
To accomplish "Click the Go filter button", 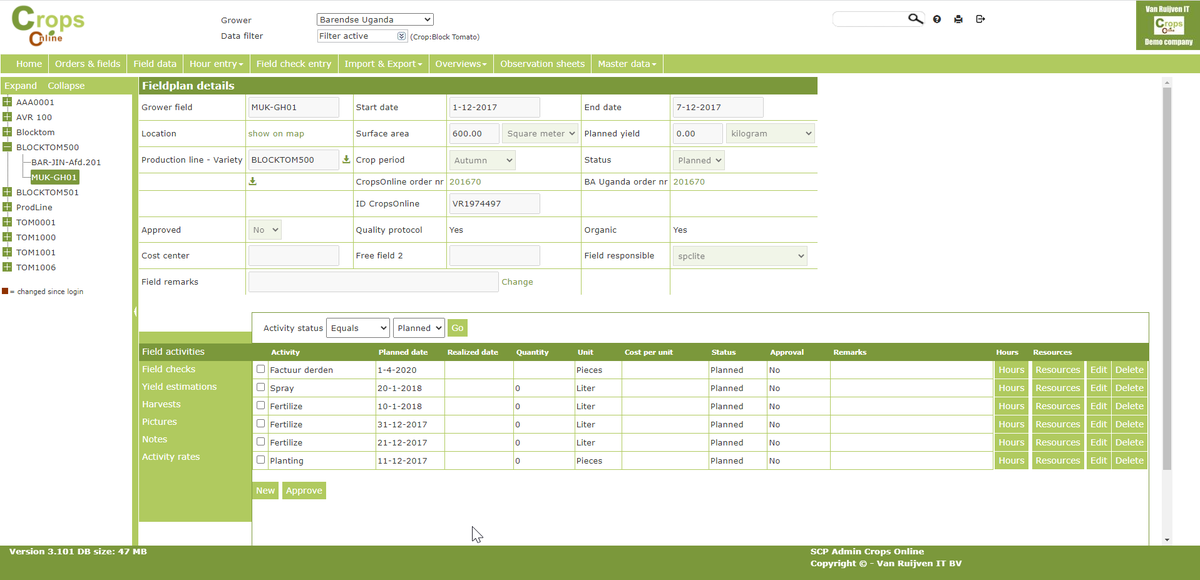I will tap(457, 328).
